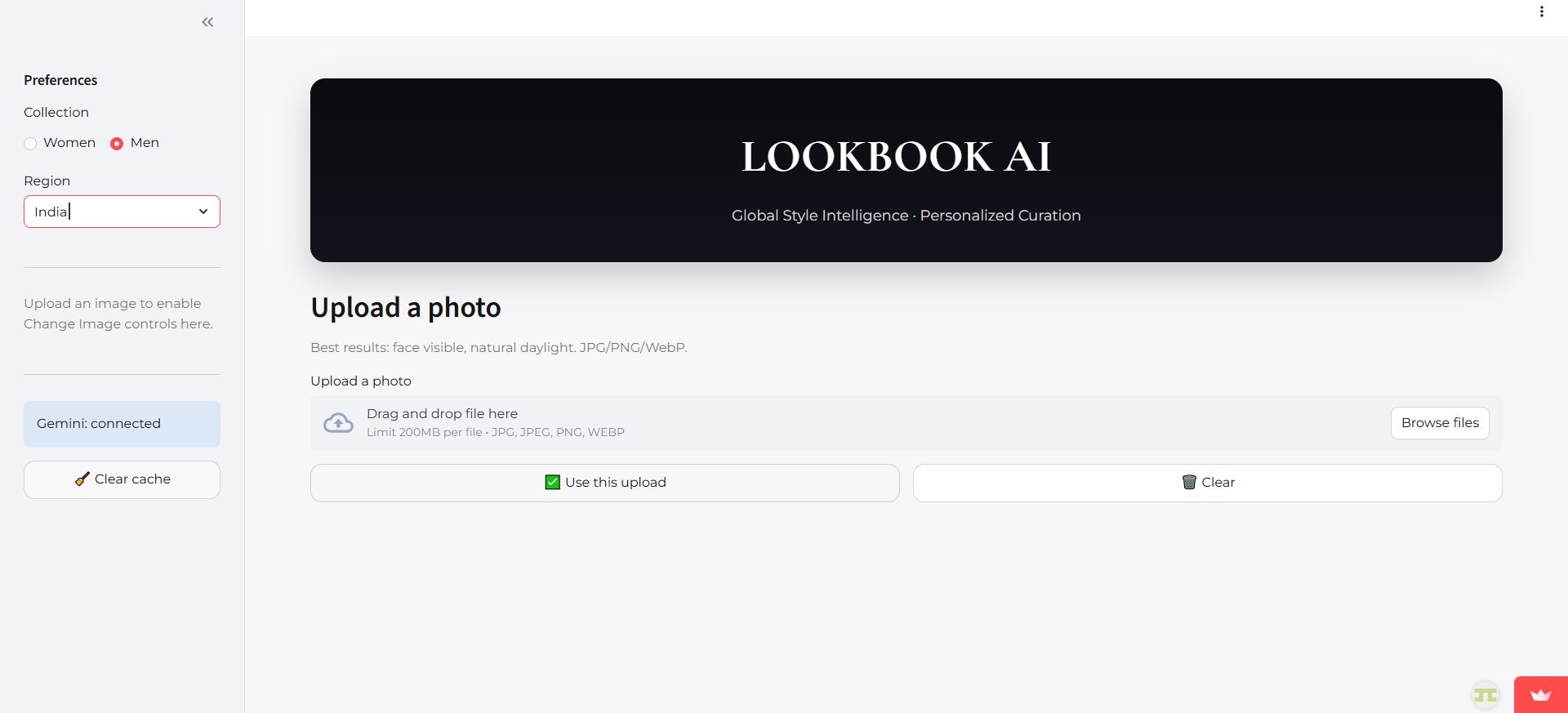Screen dimensions: 1568x713
Task: Click Use this upload button
Action: [x=604, y=483]
